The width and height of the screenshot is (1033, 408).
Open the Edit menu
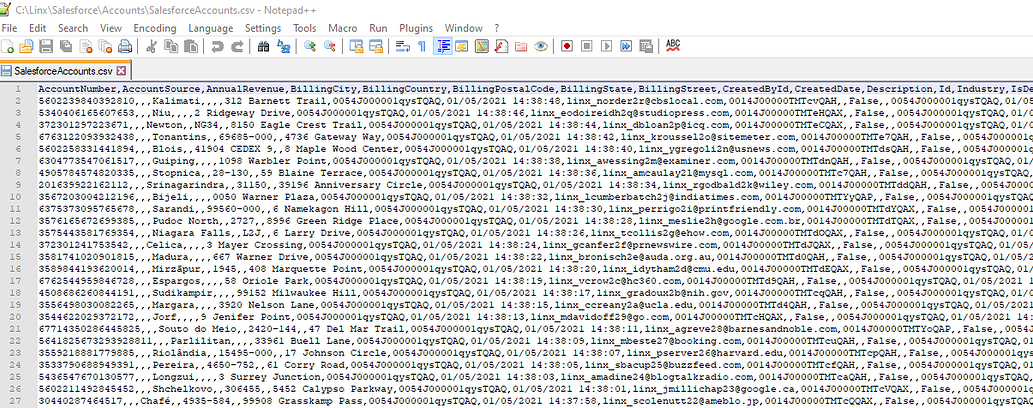(38, 28)
